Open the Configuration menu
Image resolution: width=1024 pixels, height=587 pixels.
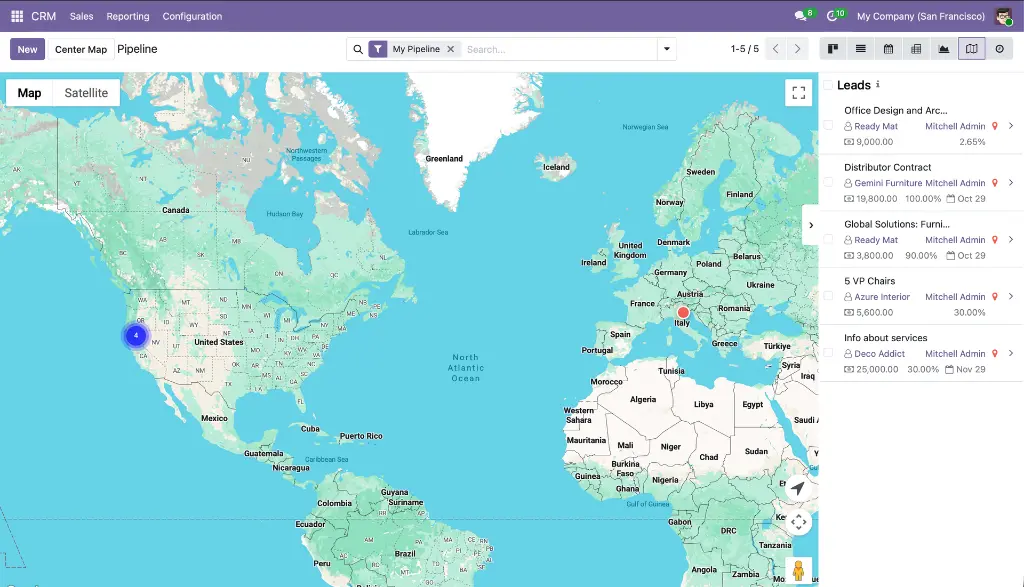(x=192, y=16)
